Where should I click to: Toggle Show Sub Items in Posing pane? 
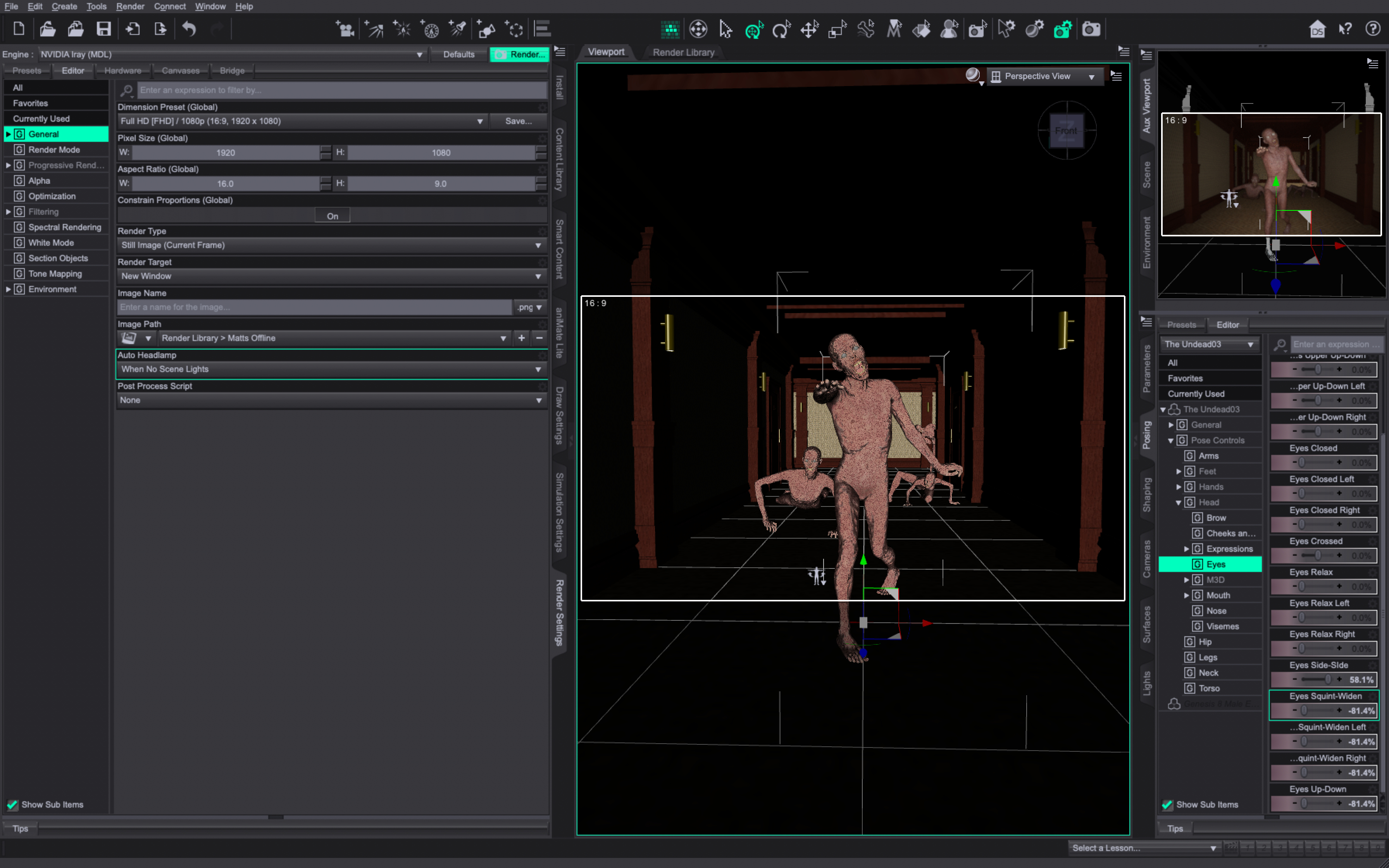tap(1167, 805)
